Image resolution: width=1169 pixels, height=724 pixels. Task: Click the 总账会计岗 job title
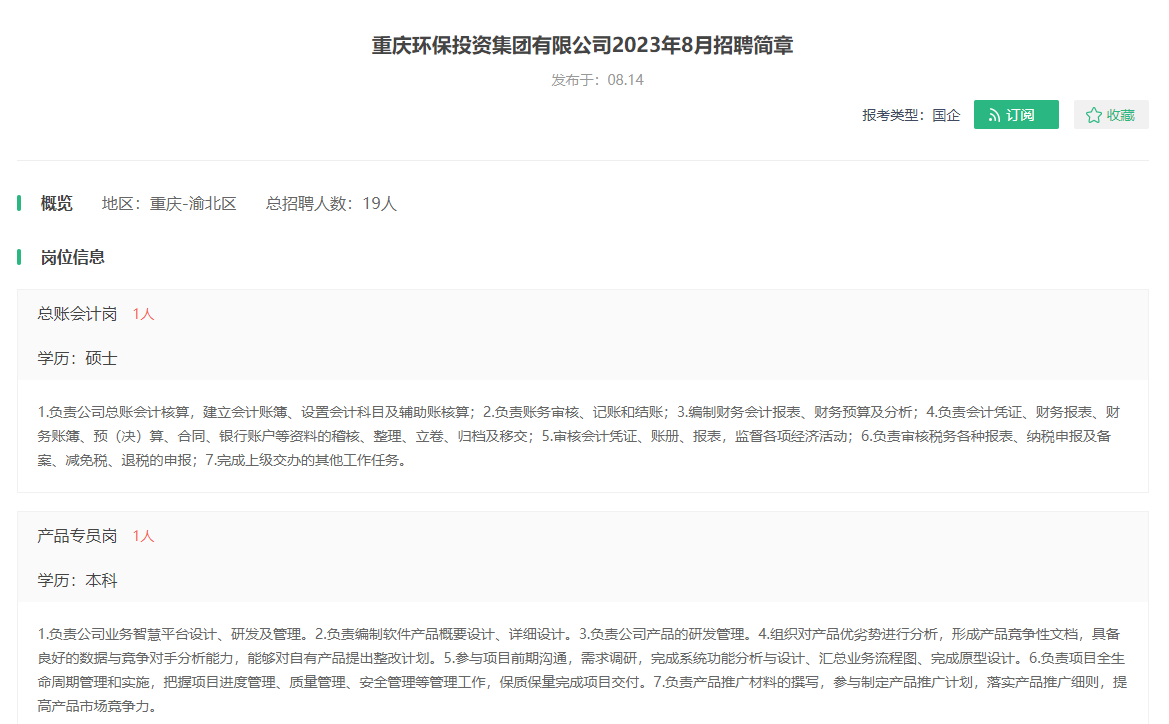(78, 314)
